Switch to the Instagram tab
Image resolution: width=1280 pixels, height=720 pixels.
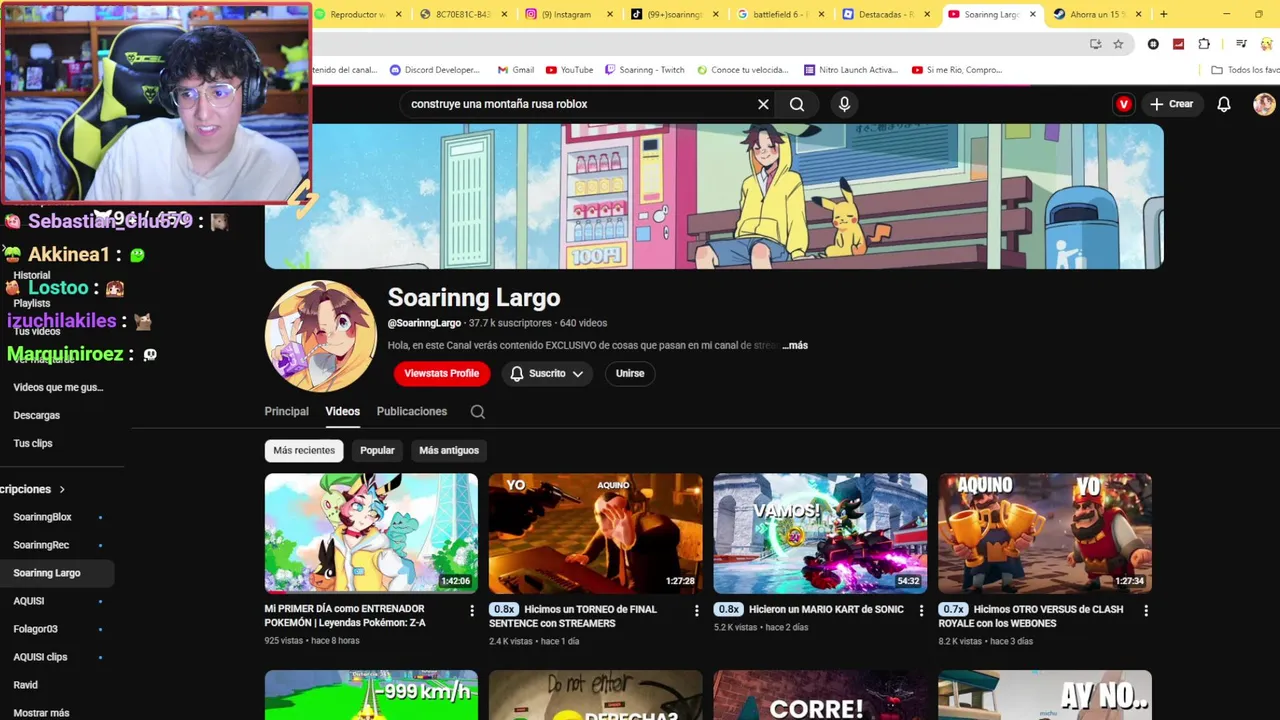(x=567, y=14)
